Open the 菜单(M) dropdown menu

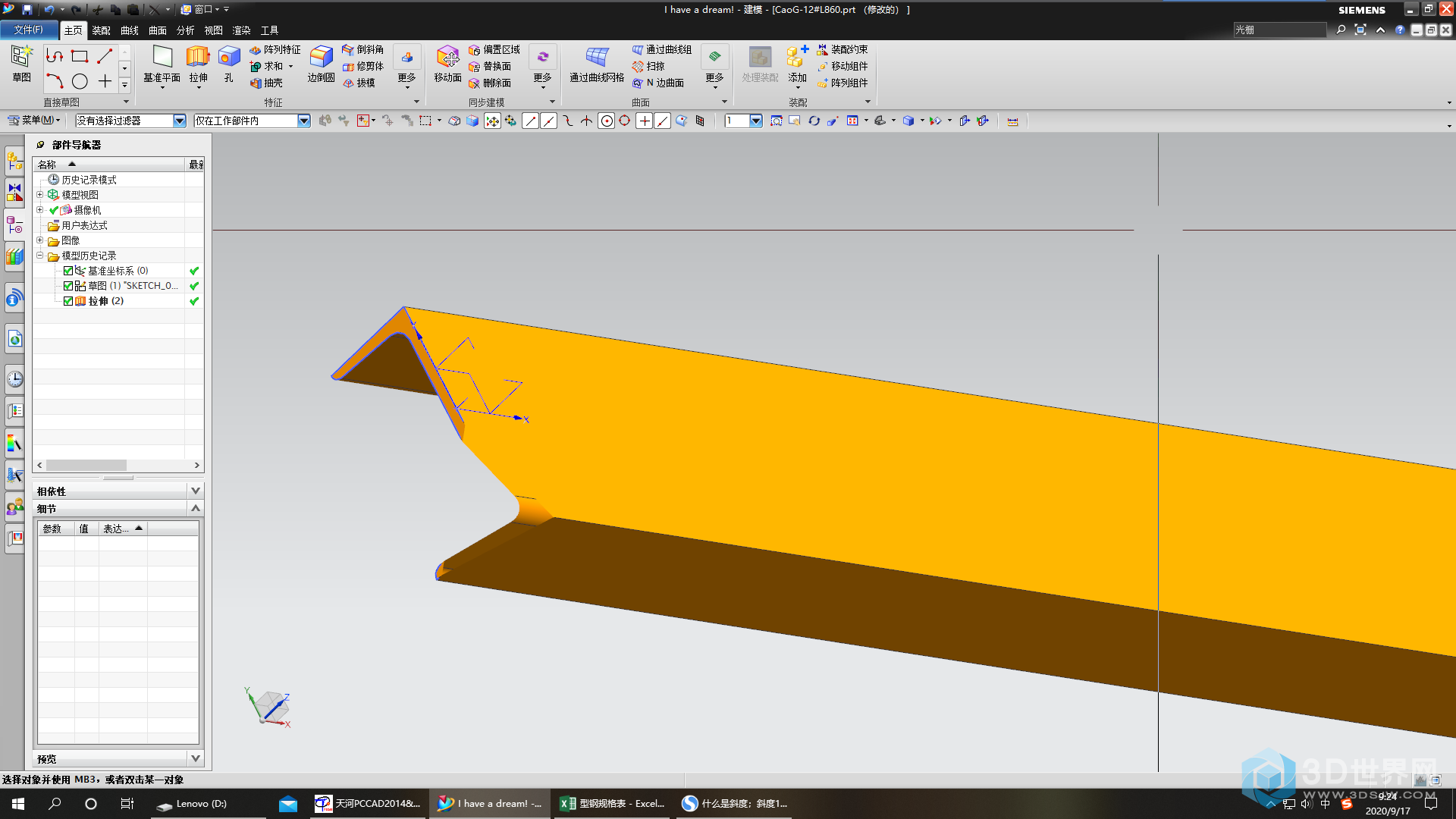[34, 121]
